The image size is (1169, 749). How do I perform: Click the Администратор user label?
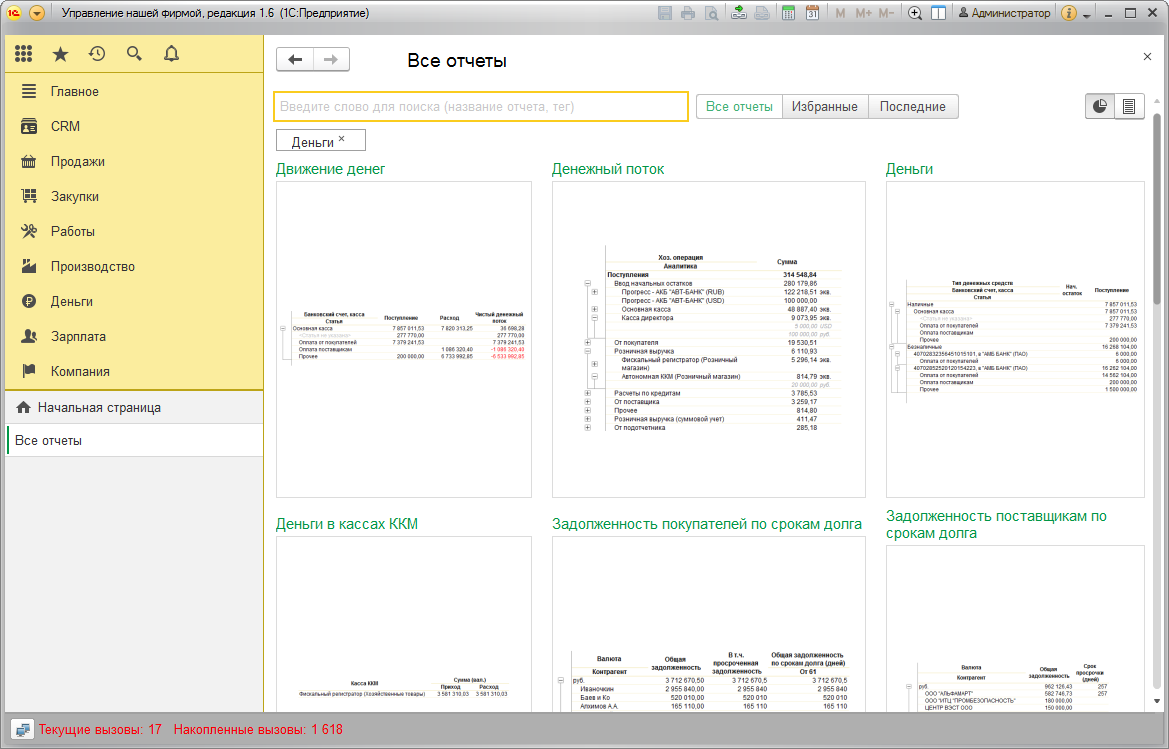[x=1004, y=13]
